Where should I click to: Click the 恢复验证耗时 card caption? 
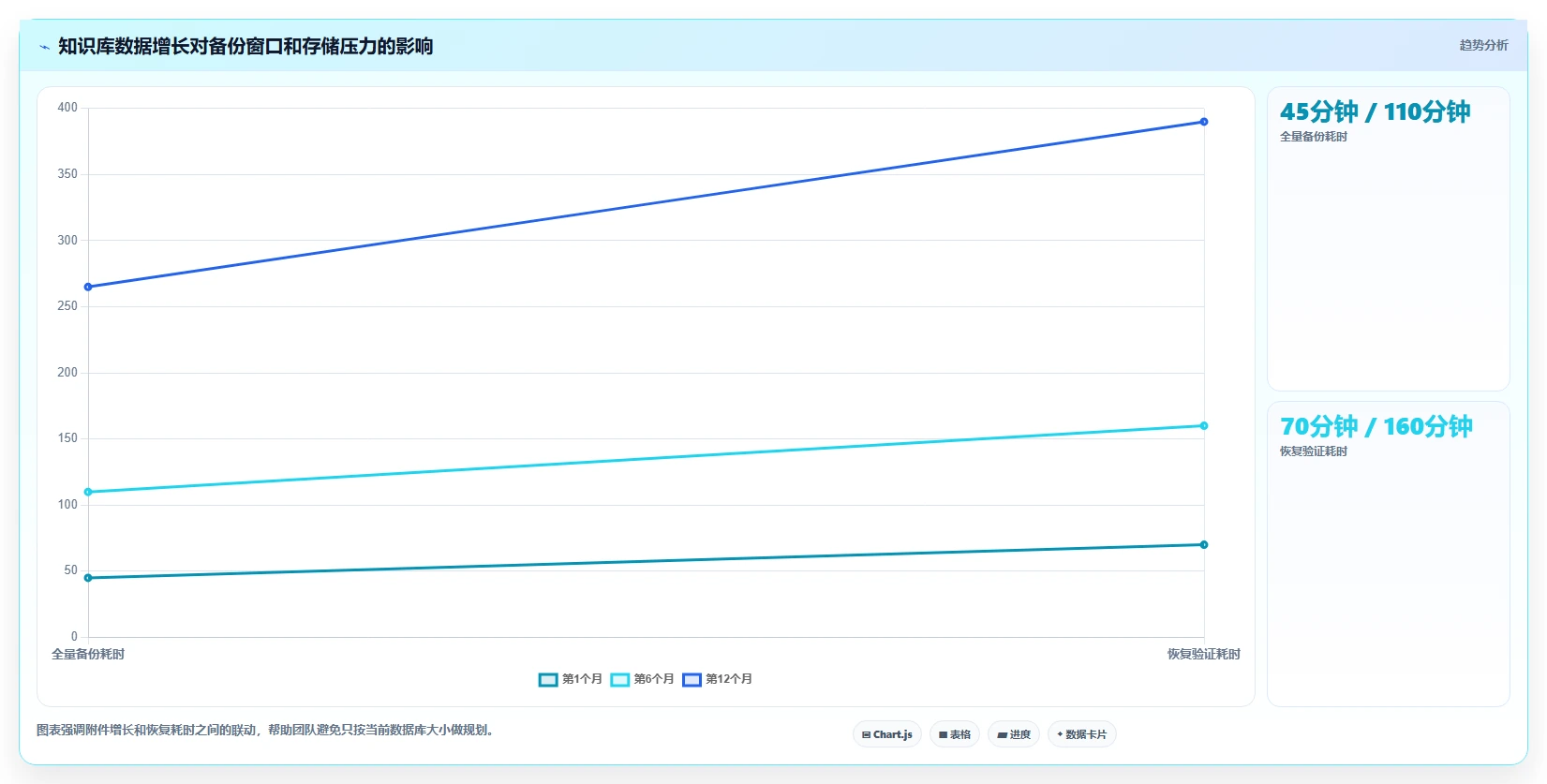click(x=1314, y=451)
